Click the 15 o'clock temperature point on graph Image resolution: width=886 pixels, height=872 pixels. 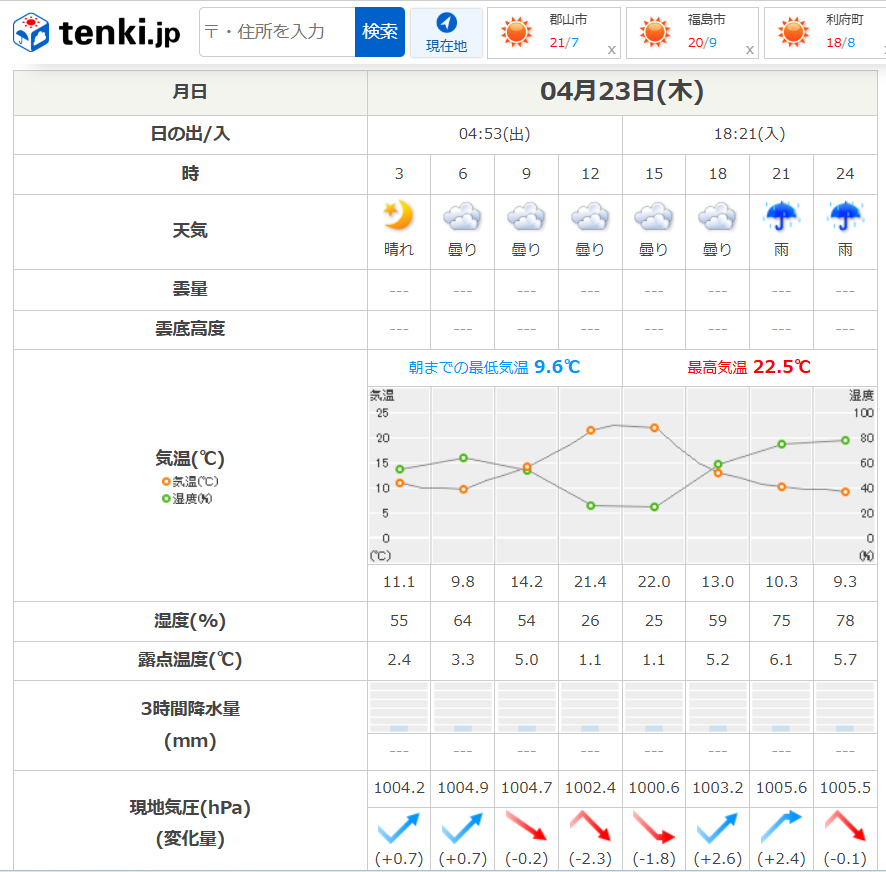[655, 427]
